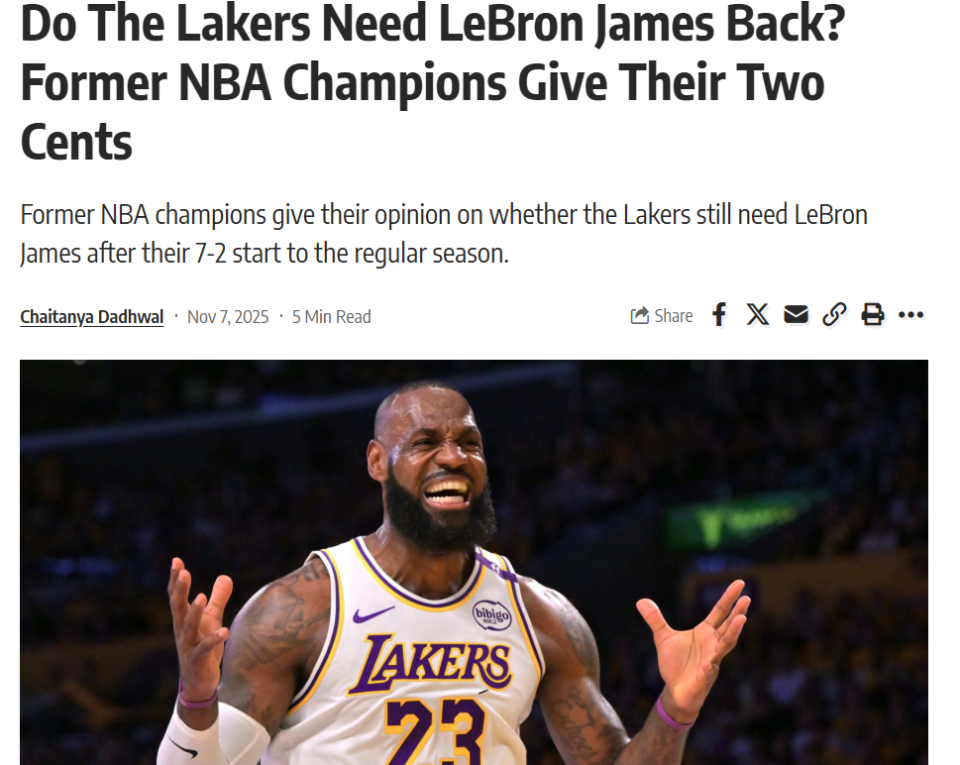Share the article on X
Viewport: 960px width, 765px height.
(757, 315)
